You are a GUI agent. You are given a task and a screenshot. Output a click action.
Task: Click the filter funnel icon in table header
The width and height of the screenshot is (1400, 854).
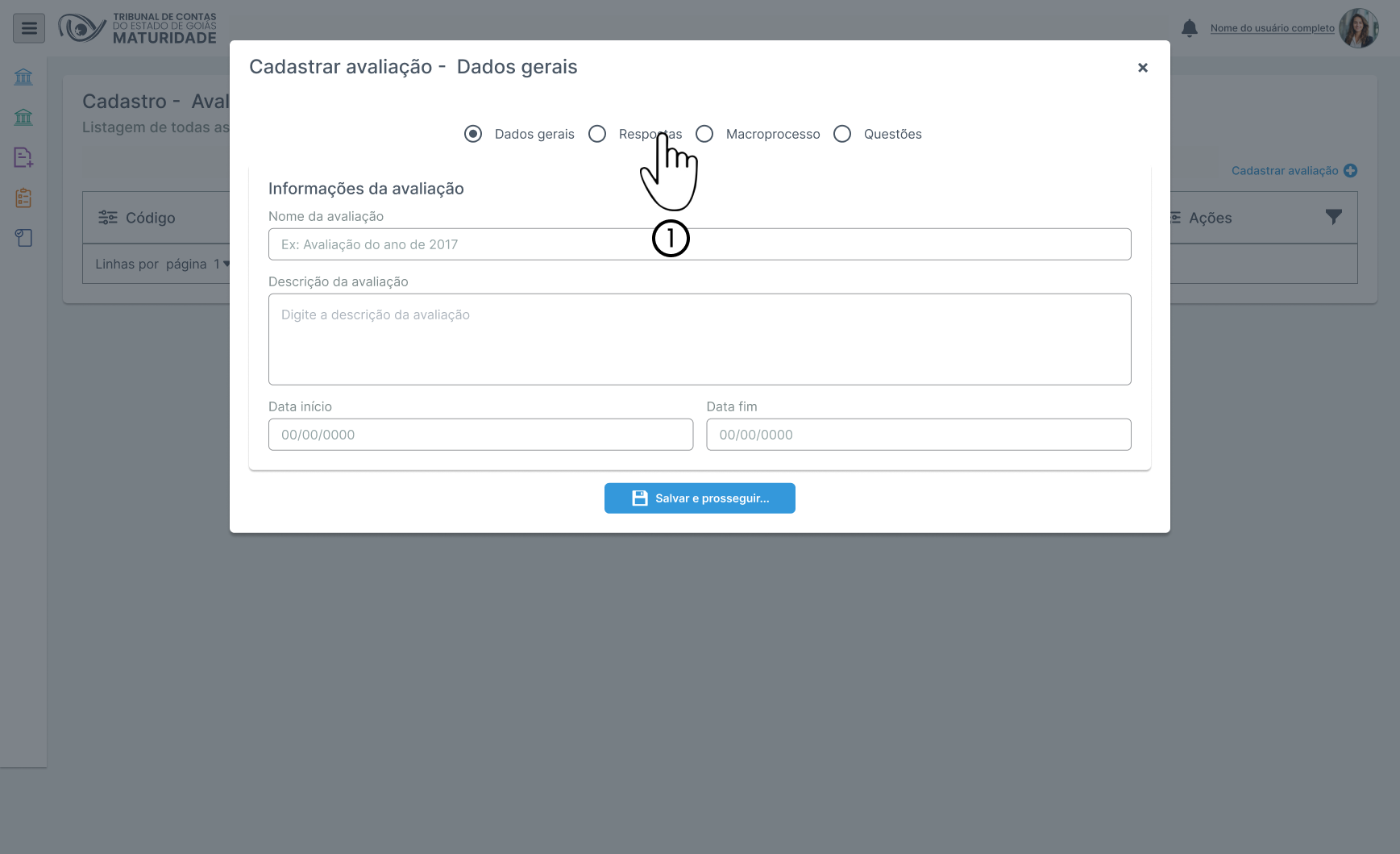(1334, 217)
